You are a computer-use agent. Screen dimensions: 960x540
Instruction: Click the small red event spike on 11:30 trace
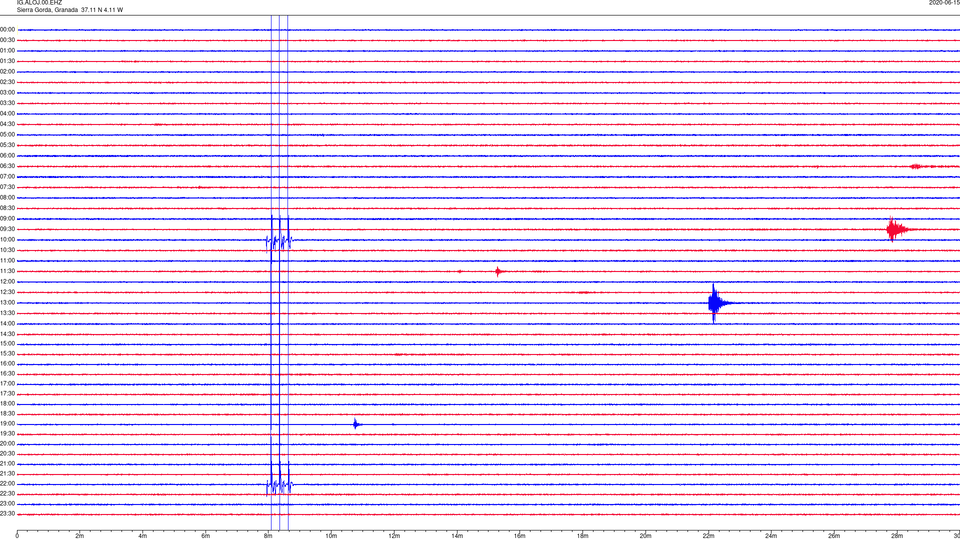498,271
